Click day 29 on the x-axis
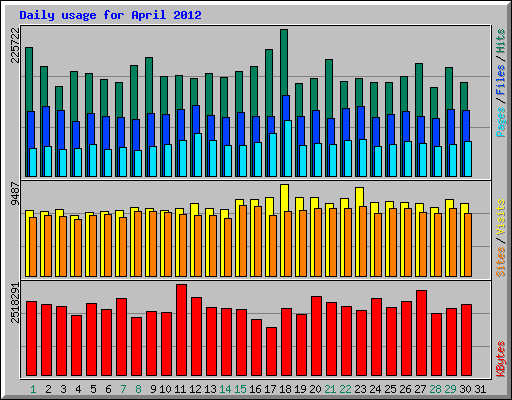512x400 pixels. [x=450, y=389]
